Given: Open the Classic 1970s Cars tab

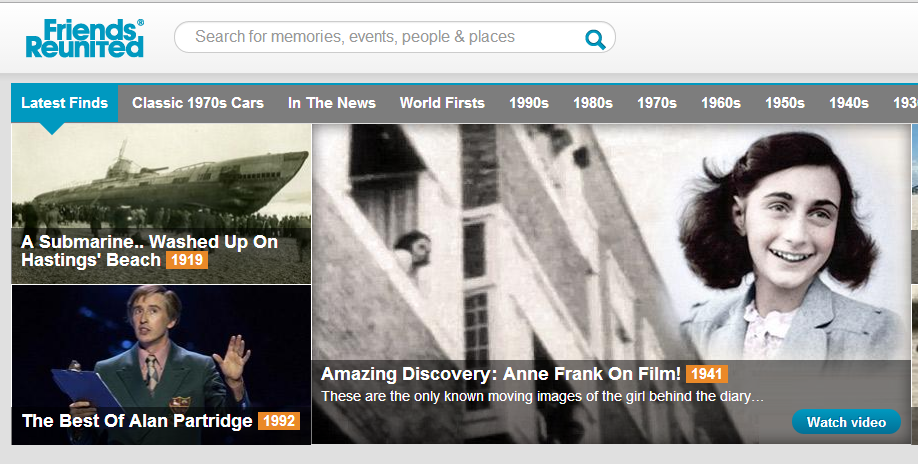Looking at the screenshot, I should (198, 103).
